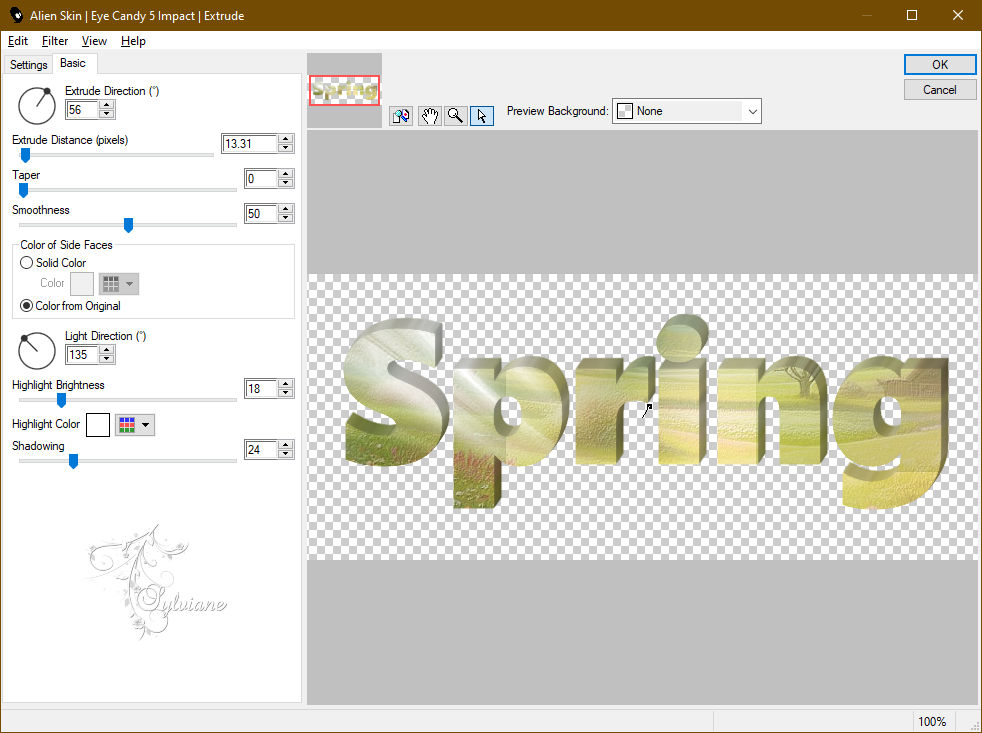Select the zoom magnifier tool
The image size is (982, 733).
(x=455, y=116)
